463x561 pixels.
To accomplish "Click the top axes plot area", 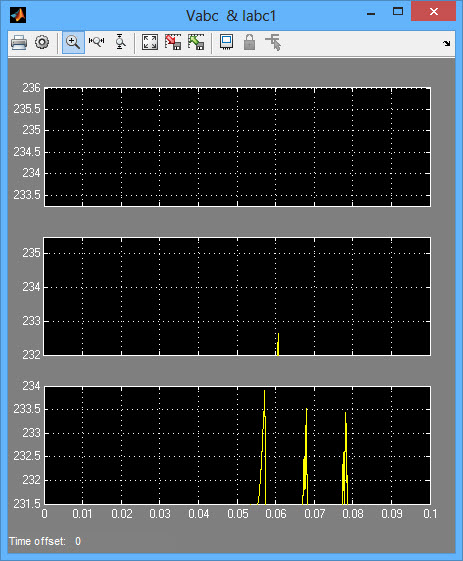I will click(x=237, y=147).
